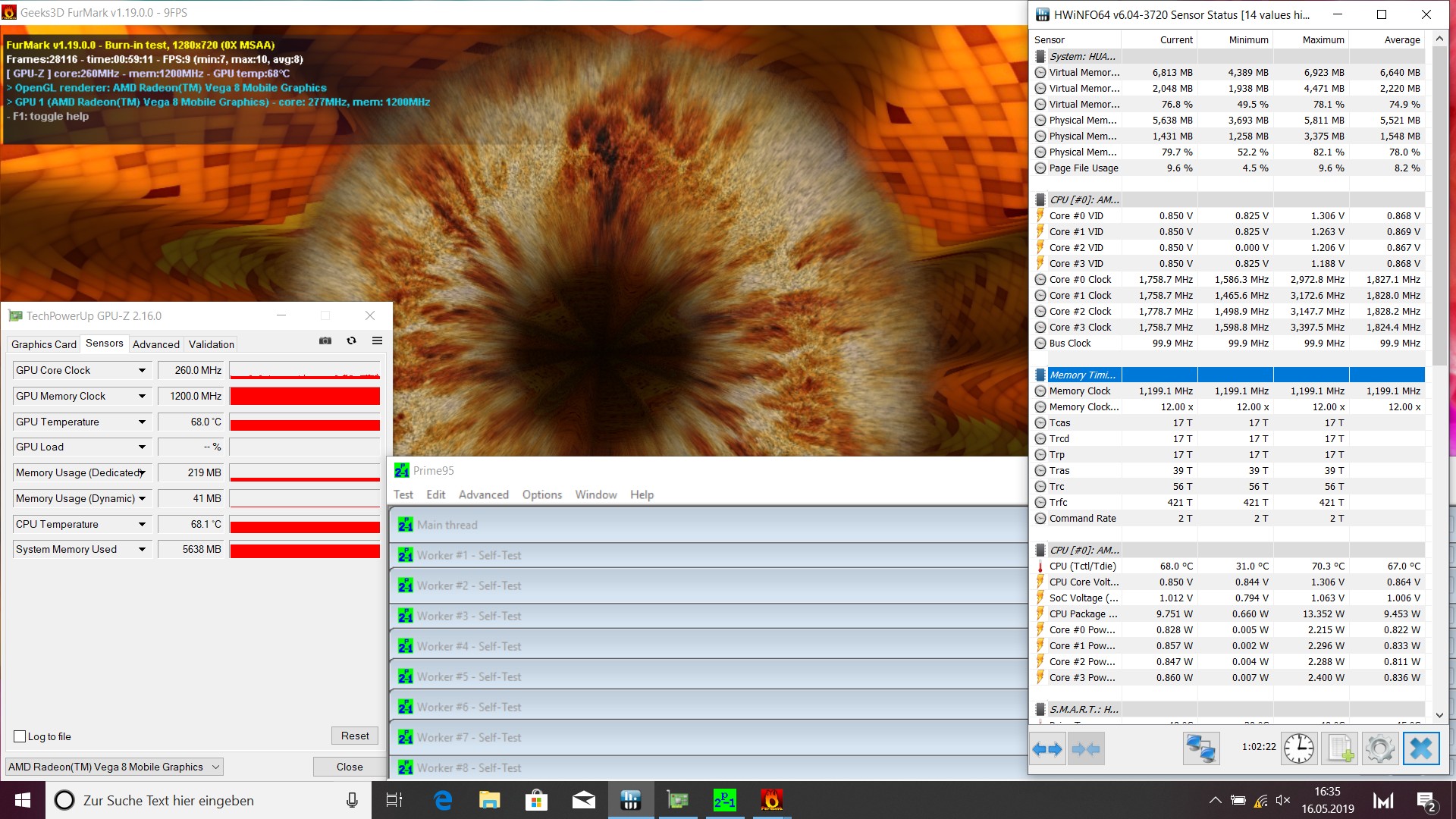Select Prime95 Main thread window bar

(709, 525)
